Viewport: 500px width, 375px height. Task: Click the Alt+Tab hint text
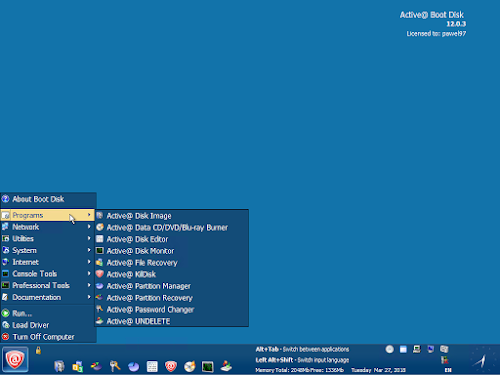[302, 349]
